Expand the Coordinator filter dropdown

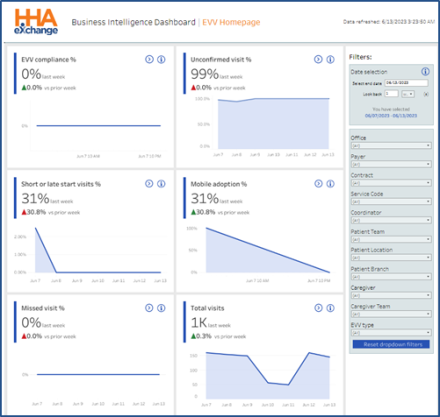click(391, 220)
